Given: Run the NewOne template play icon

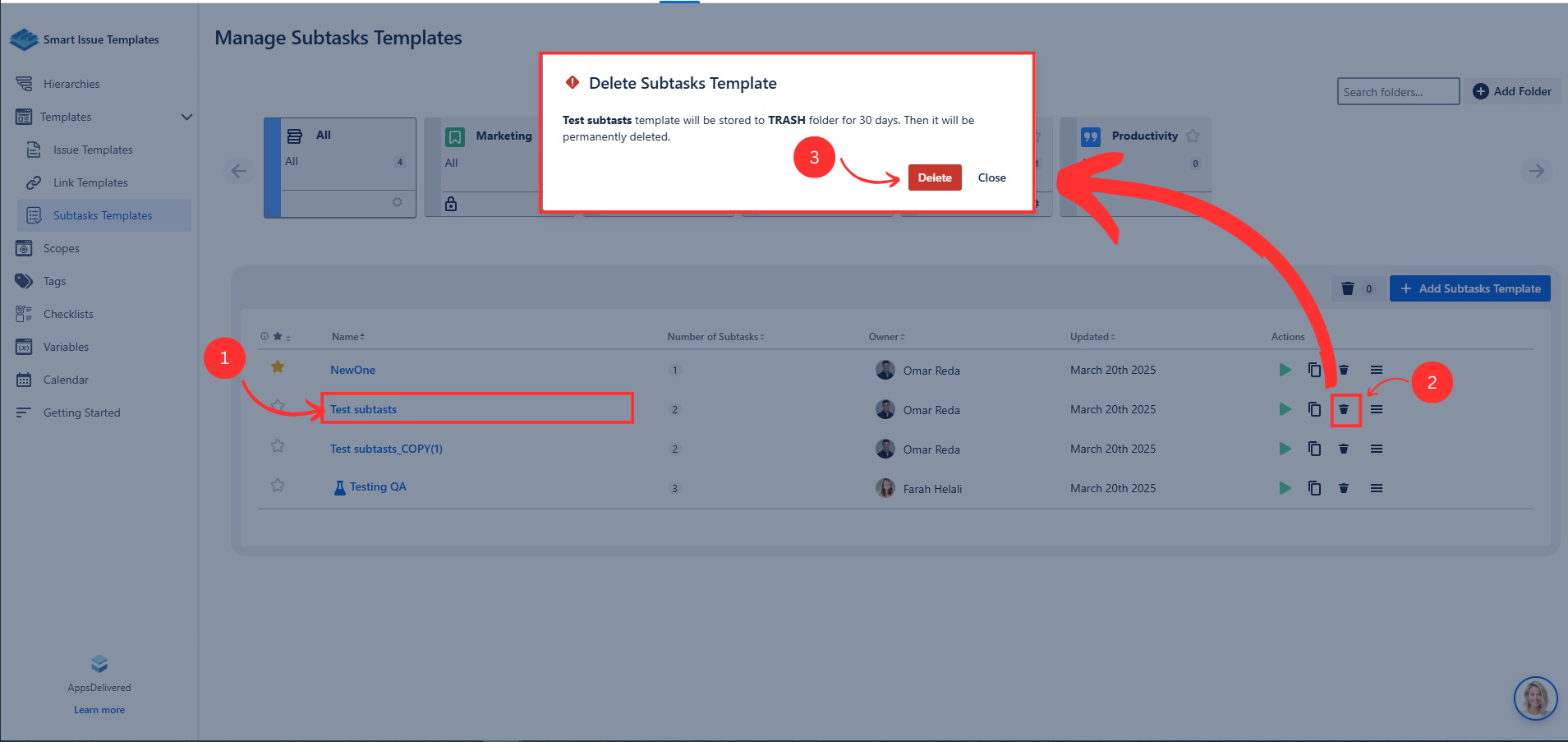Looking at the screenshot, I should (1285, 370).
